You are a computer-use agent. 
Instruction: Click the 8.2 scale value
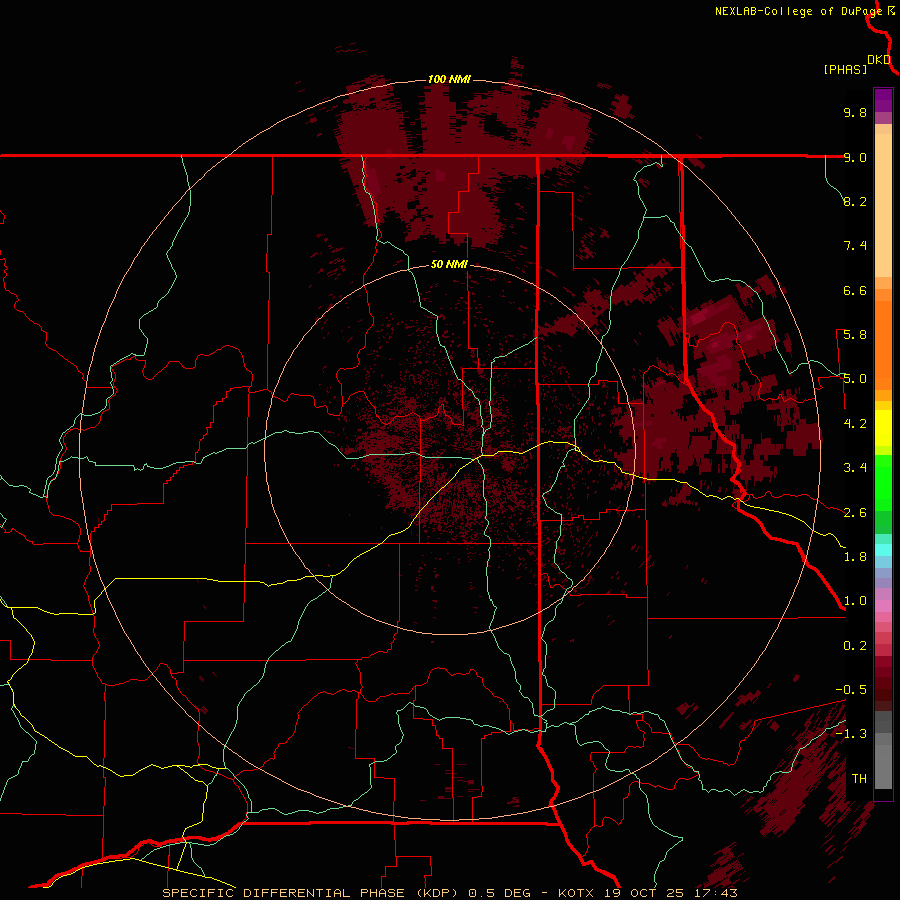tap(855, 201)
